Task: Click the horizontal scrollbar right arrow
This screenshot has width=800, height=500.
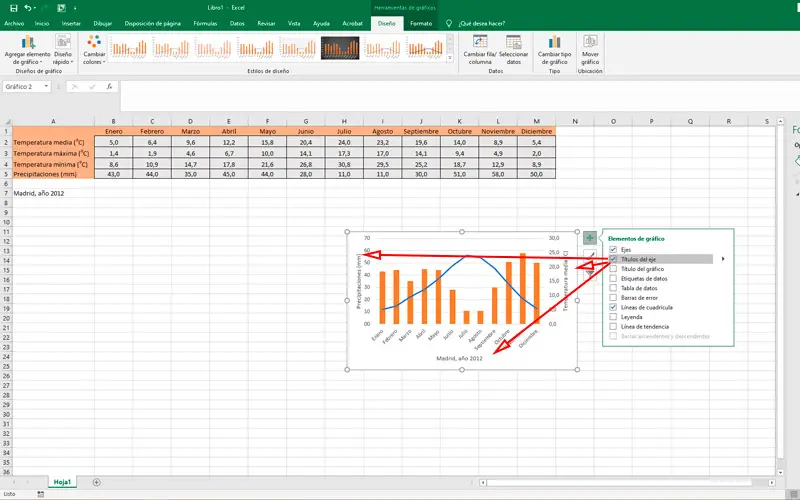Action: coord(771,482)
